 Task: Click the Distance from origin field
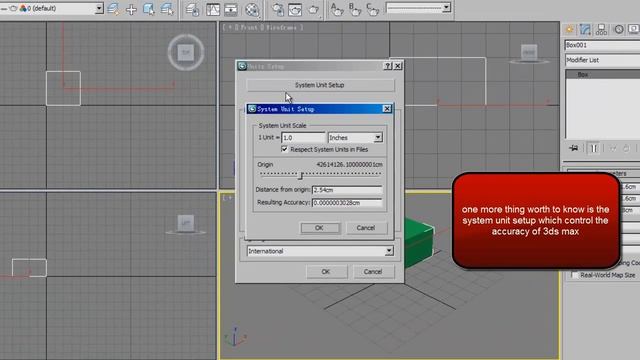(x=347, y=190)
